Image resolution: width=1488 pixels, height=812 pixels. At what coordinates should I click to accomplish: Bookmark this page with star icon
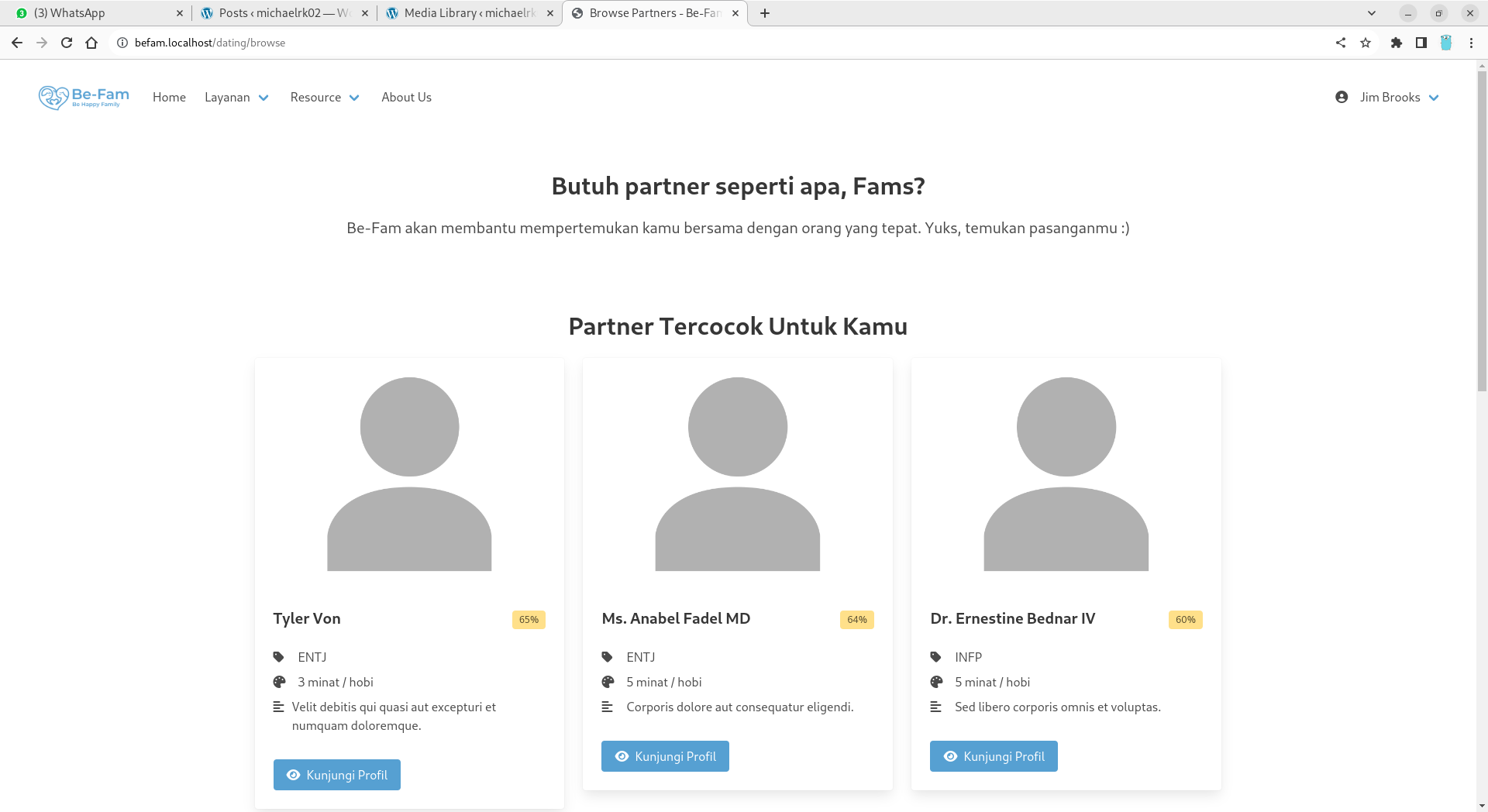(x=1366, y=43)
